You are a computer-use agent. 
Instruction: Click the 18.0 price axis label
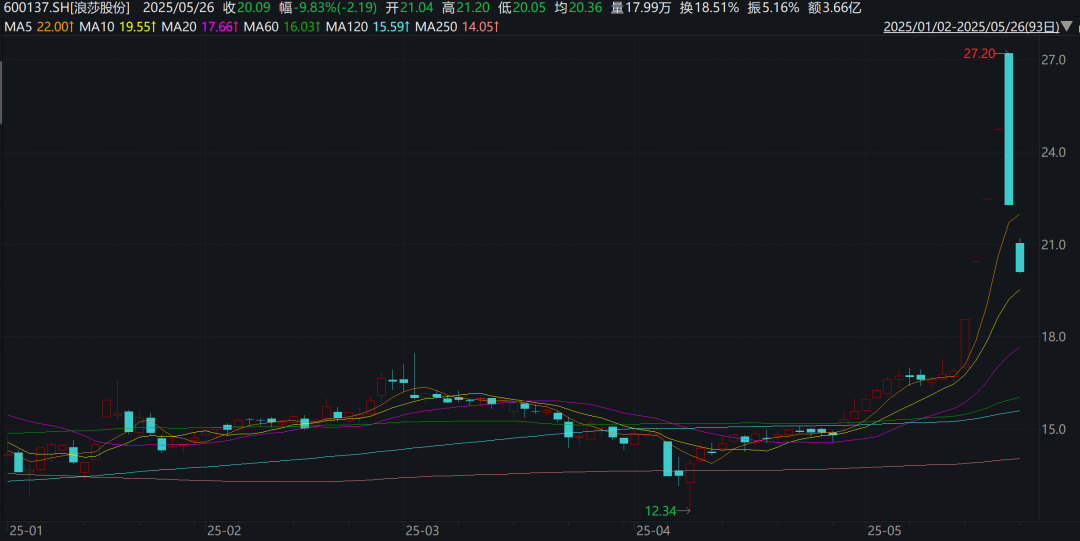coord(1053,337)
